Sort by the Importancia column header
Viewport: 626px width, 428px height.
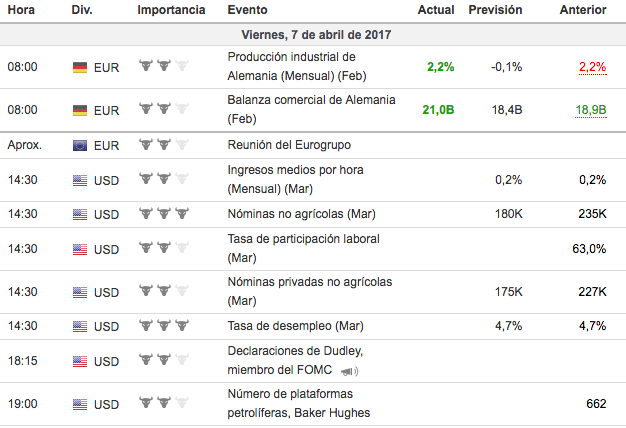171,10
